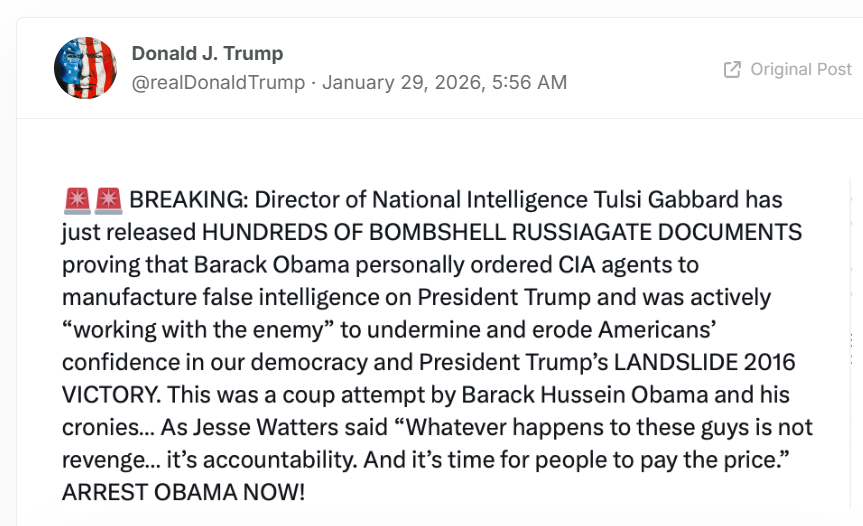Click the first red siren emoji

point(76,200)
